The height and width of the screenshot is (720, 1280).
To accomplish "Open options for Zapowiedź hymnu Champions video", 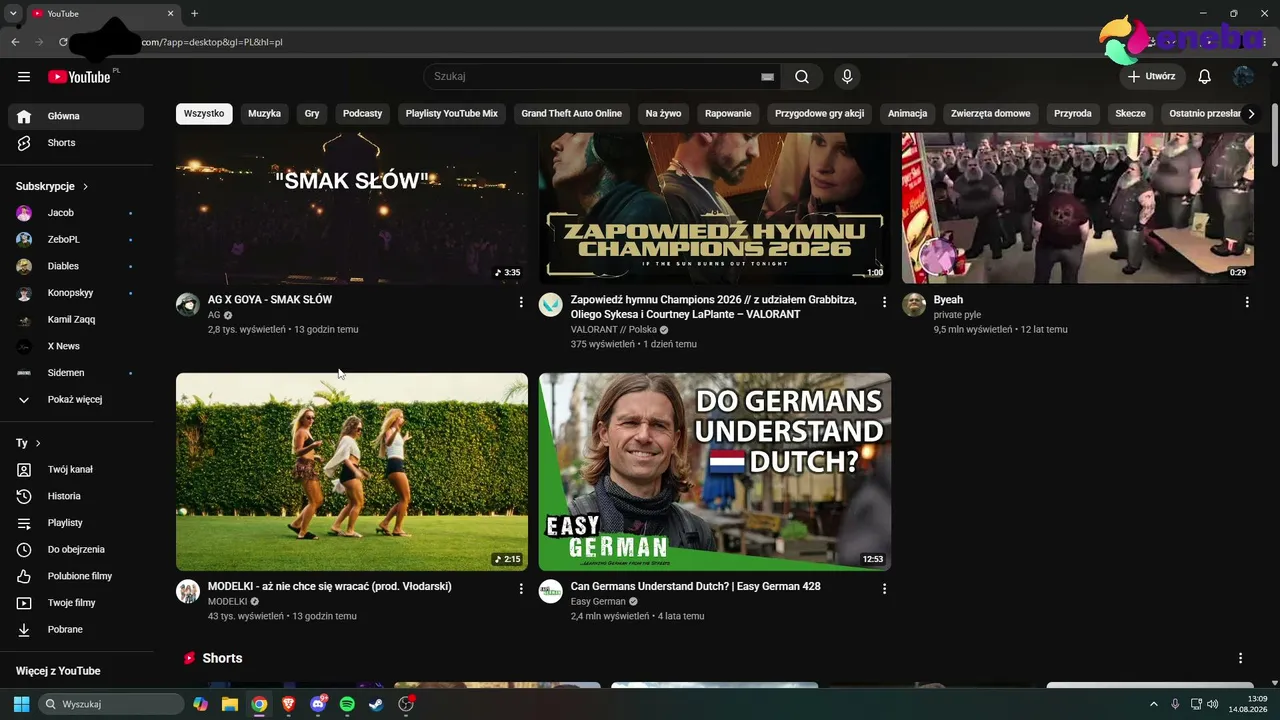I will tap(884, 302).
